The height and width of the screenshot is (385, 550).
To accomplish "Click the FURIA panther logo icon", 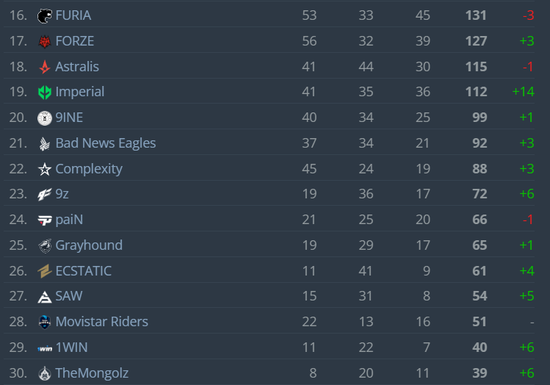I will (45, 16).
